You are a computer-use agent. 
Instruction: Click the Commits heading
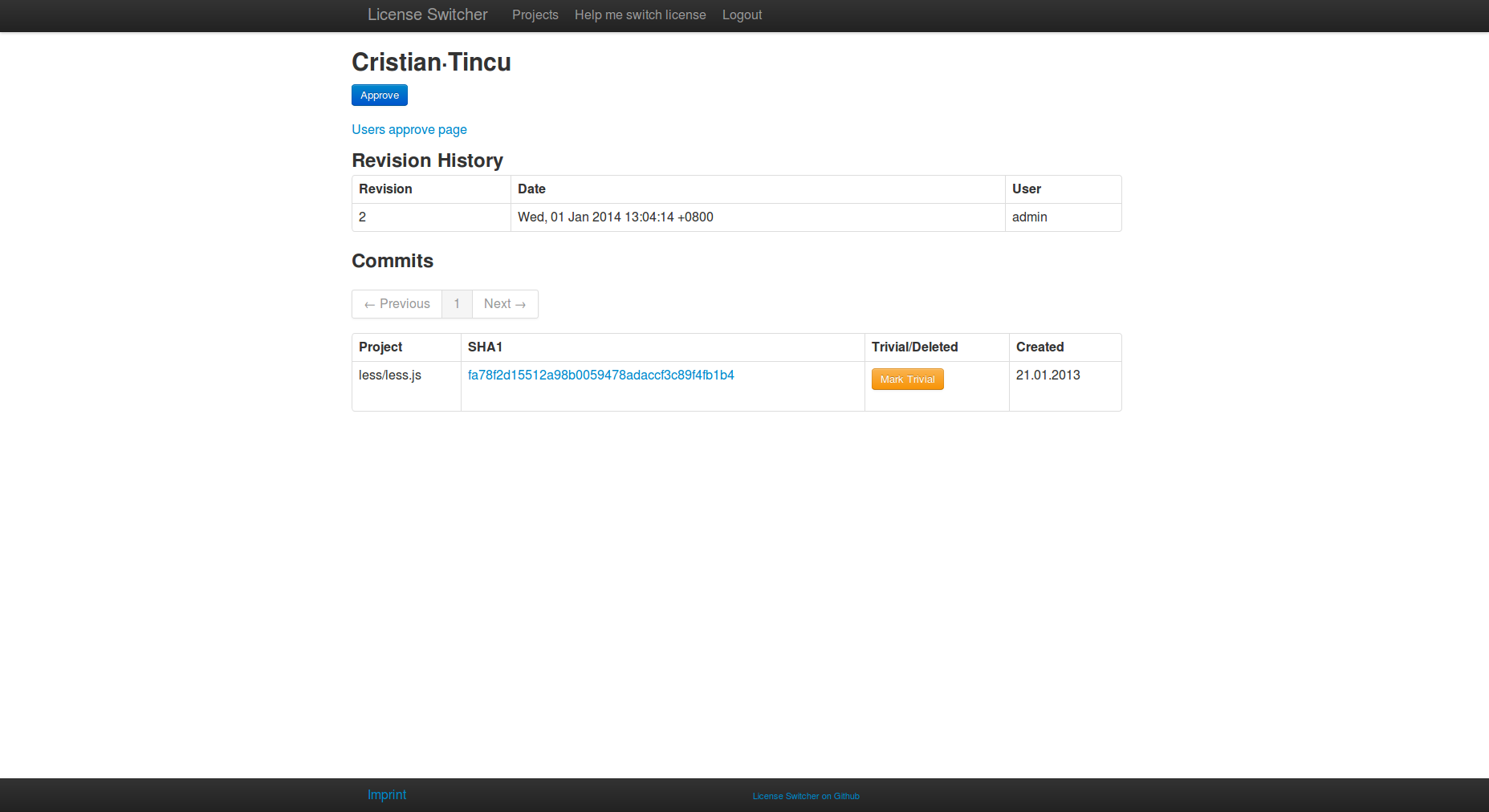tap(393, 261)
